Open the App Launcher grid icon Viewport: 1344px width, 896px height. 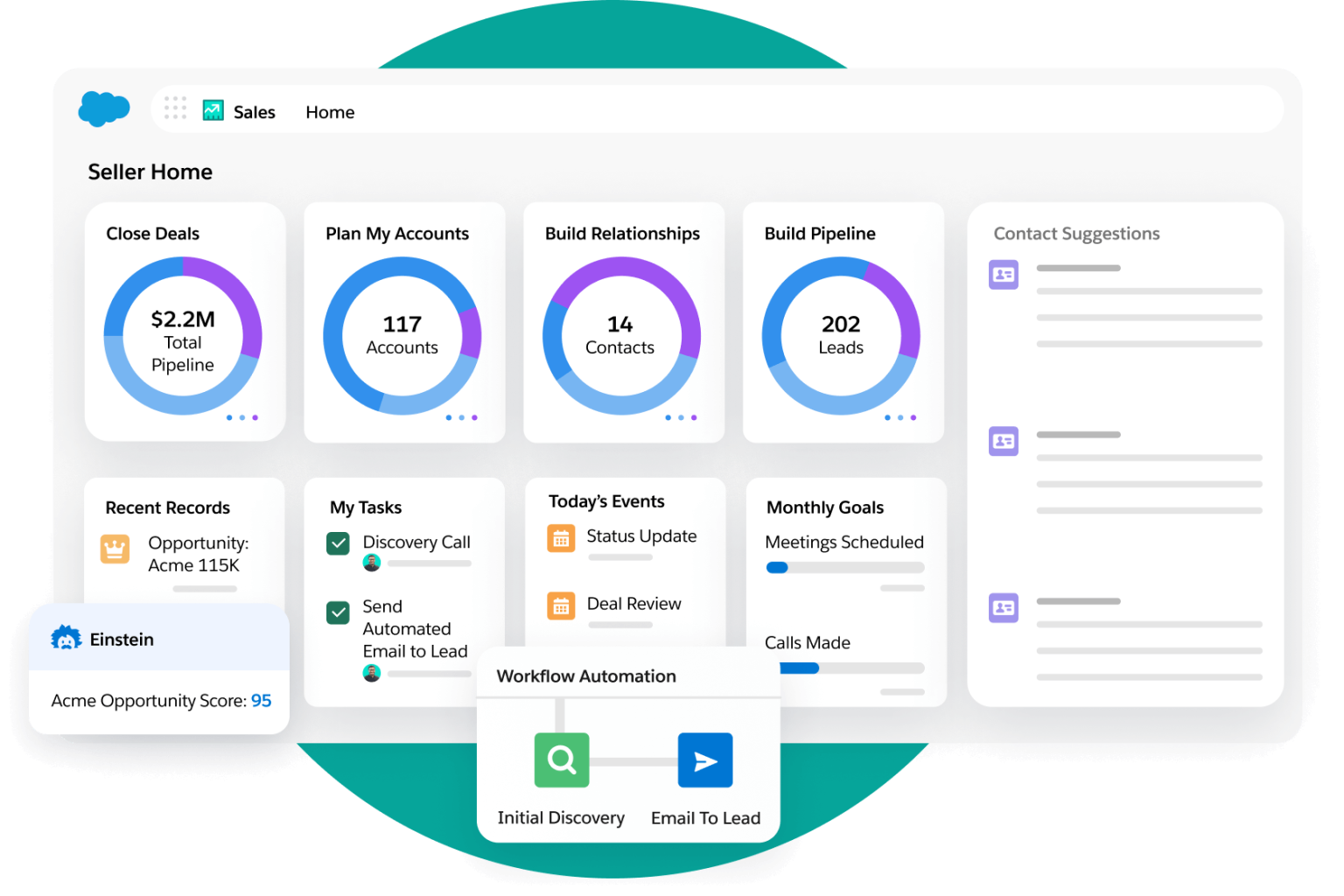[x=176, y=108]
